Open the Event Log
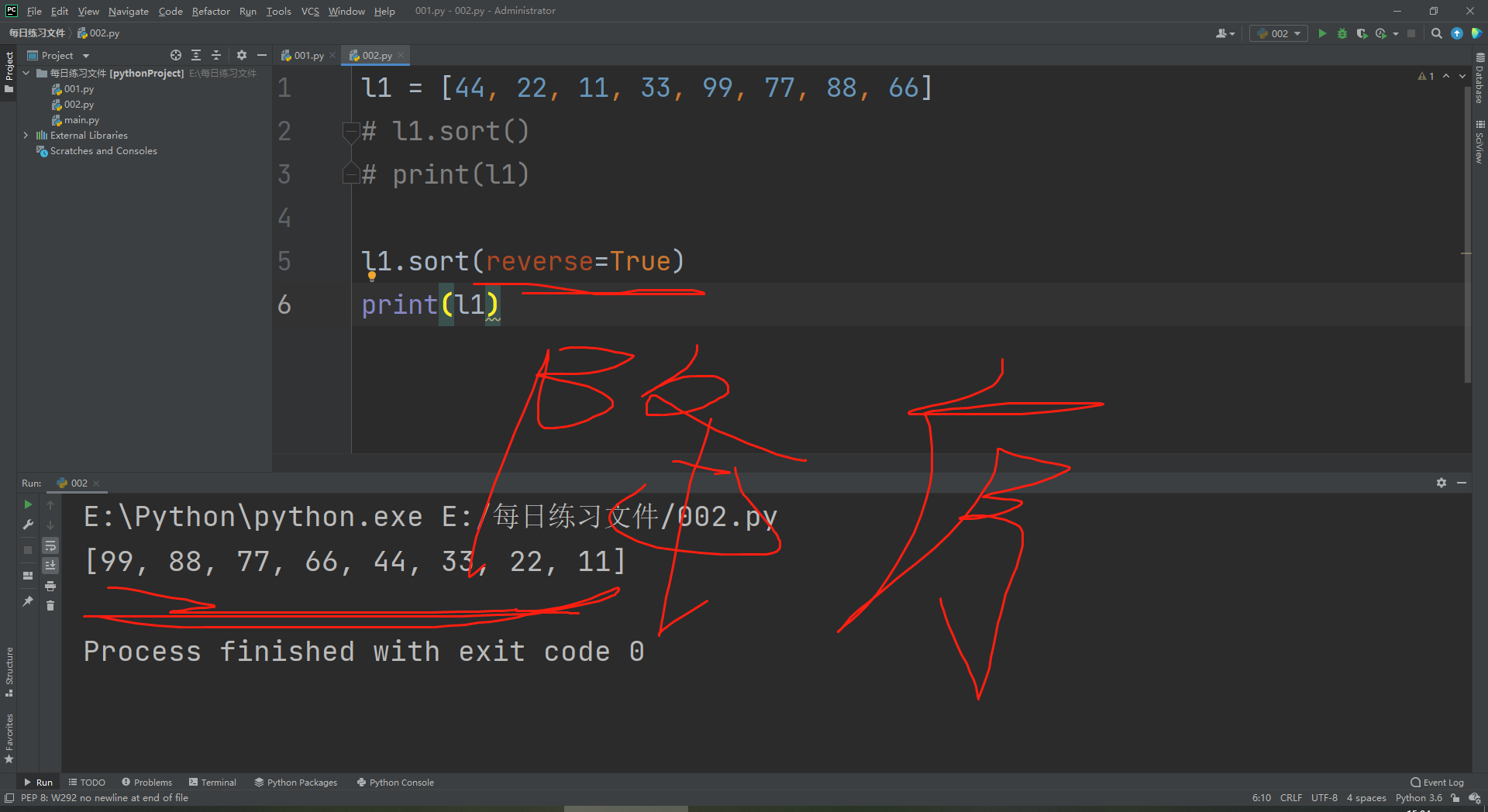Screen dimensions: 1488x812 1438,783
